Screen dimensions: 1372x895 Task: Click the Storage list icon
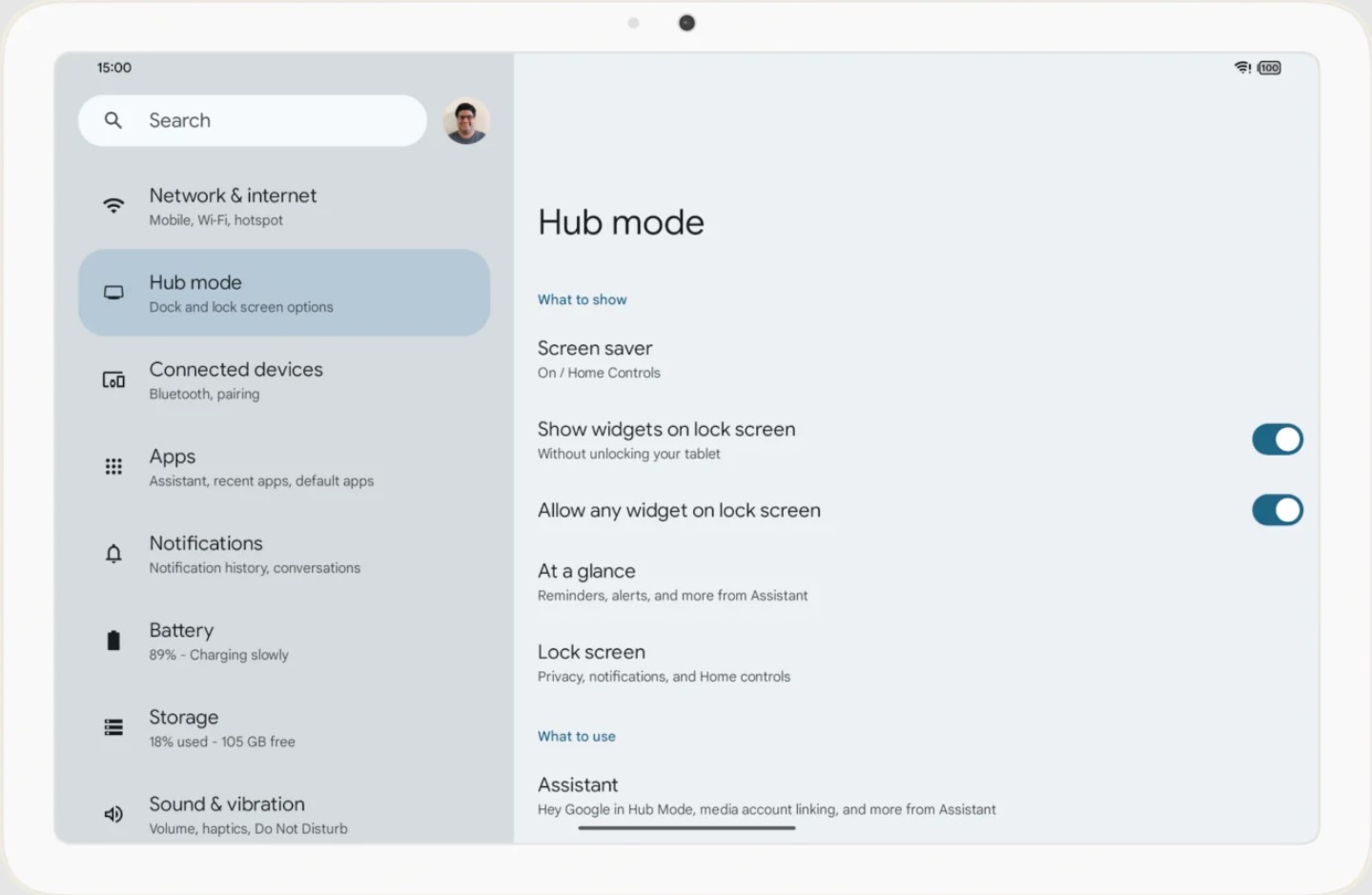tap(113, 728)
